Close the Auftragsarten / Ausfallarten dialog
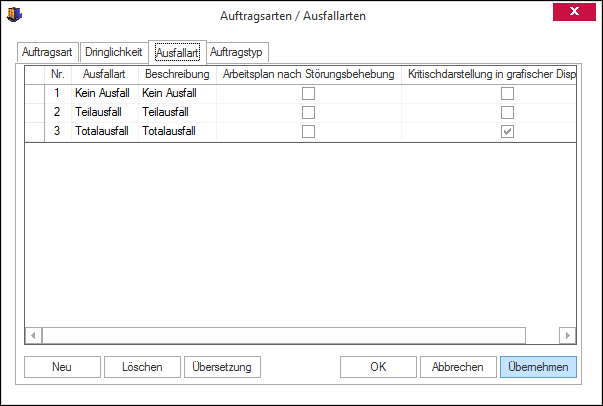The width and height of the screenshot is (603, 406). (574, 12)
